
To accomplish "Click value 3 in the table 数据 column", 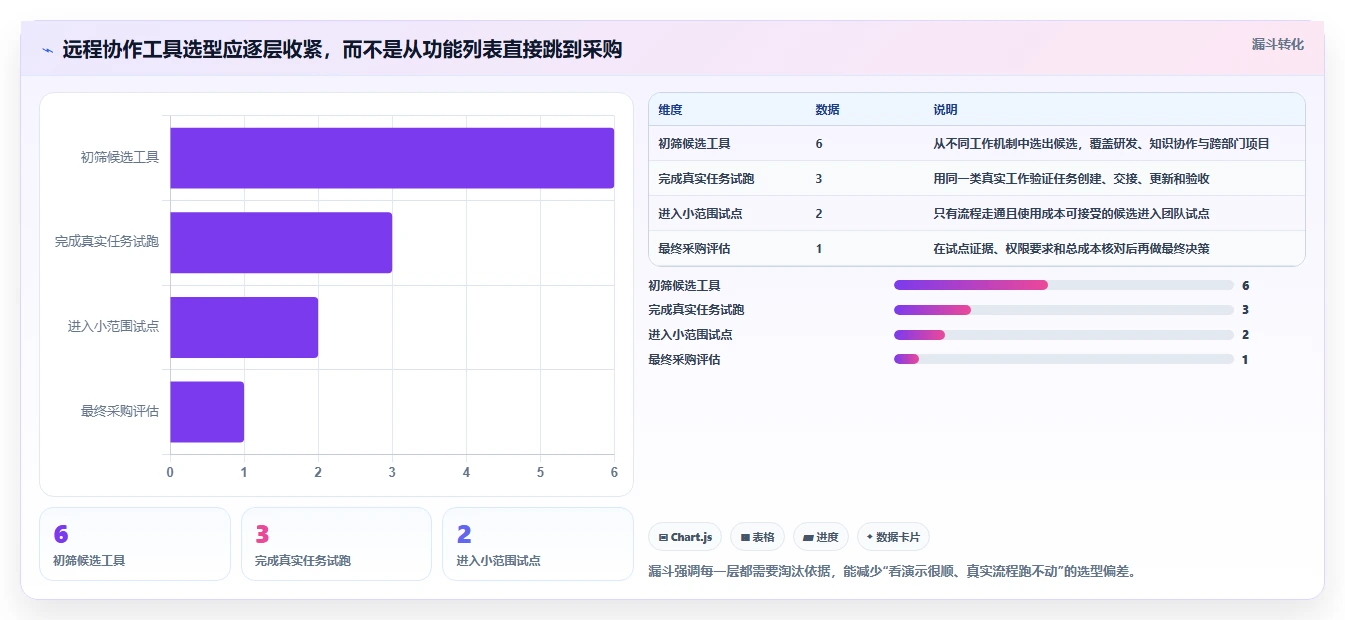I will 819,179.
